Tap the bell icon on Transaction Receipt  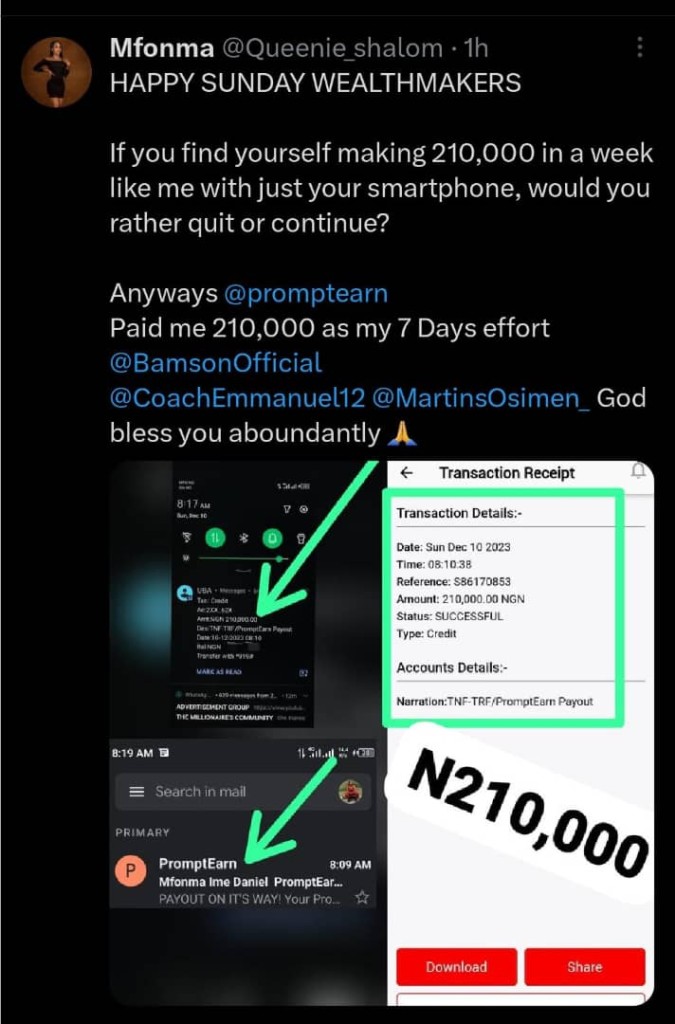[638, 473]
